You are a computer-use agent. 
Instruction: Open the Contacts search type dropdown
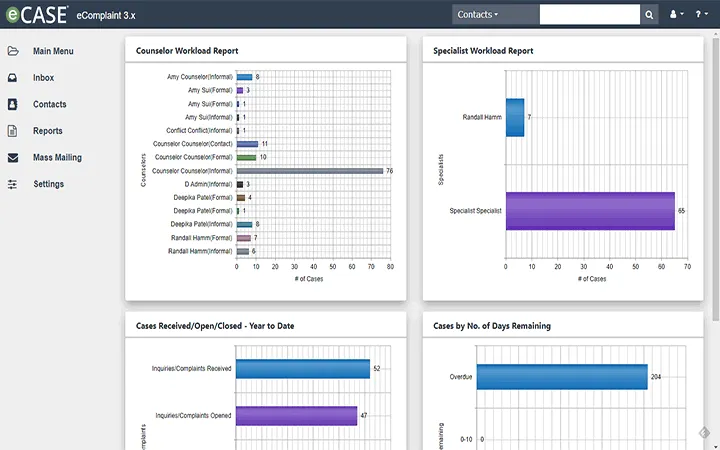(x=495, y=15)
